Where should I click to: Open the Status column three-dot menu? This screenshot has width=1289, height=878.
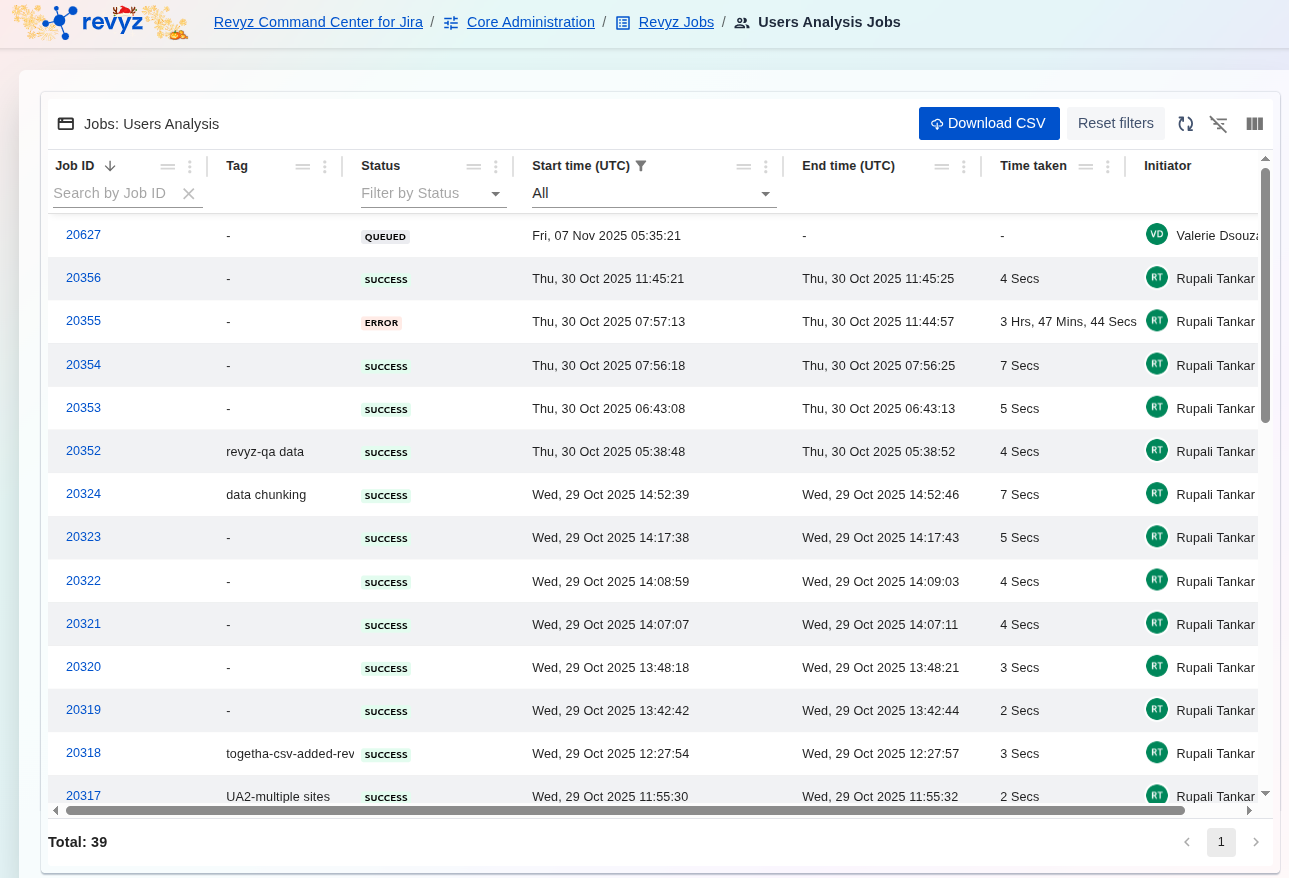point(496,167)
